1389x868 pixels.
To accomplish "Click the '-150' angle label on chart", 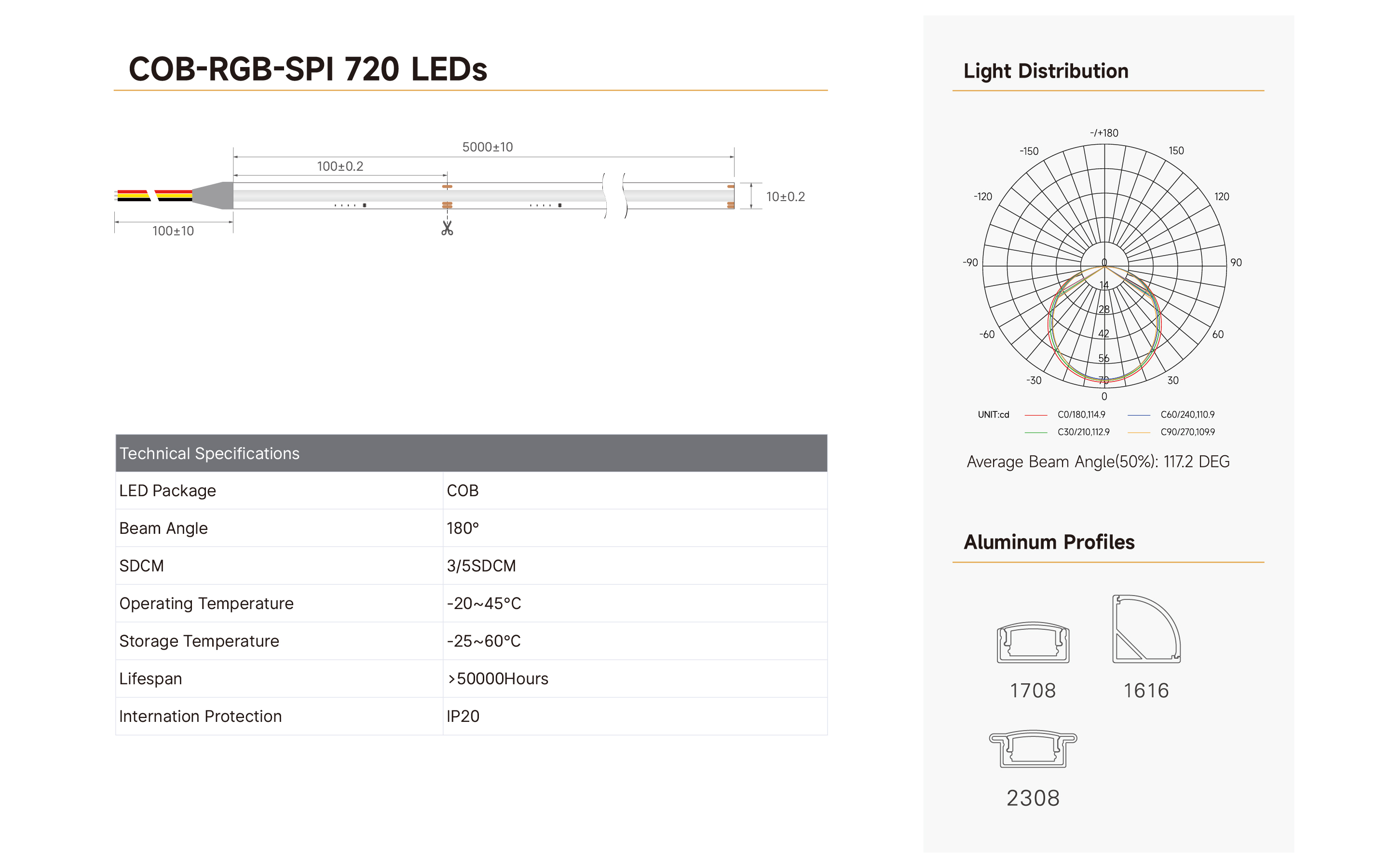I will (x=1029, y=151).
